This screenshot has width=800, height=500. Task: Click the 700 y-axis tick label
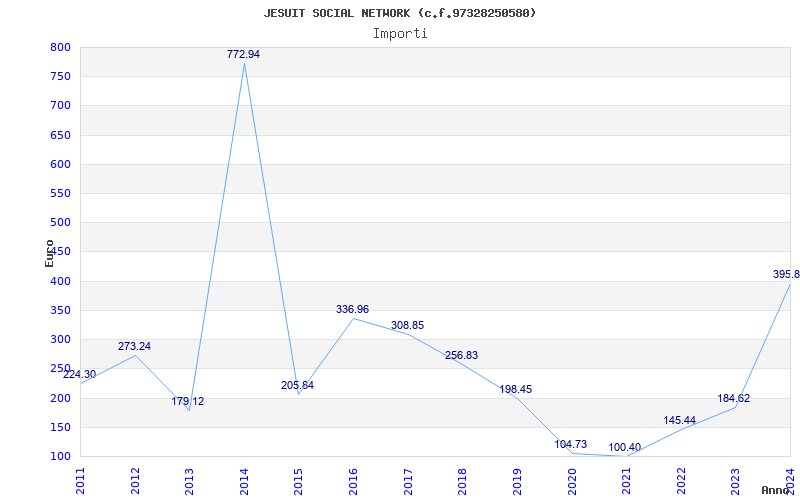[60, 106]
